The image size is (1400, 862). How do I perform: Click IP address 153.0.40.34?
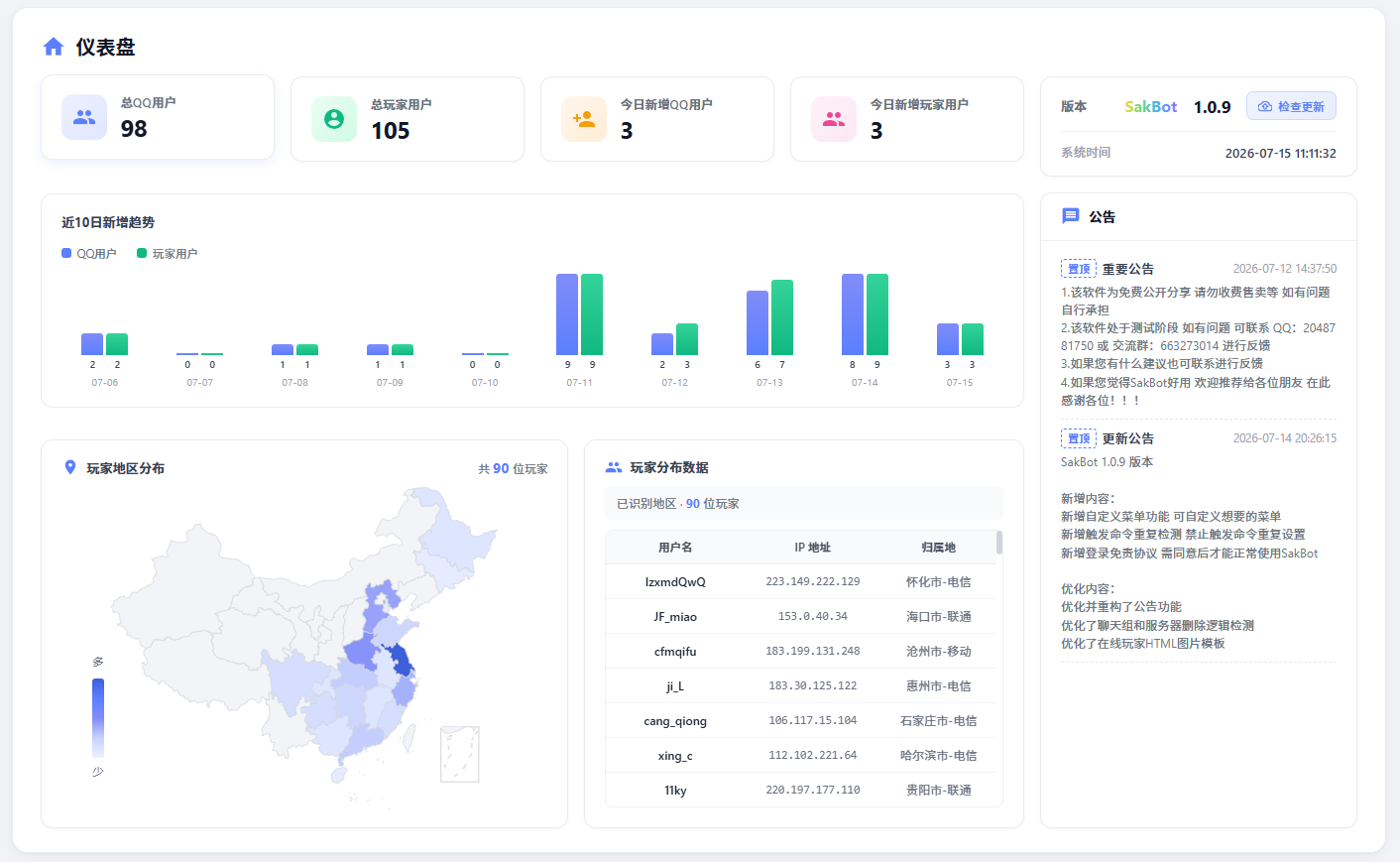[813, 617]
